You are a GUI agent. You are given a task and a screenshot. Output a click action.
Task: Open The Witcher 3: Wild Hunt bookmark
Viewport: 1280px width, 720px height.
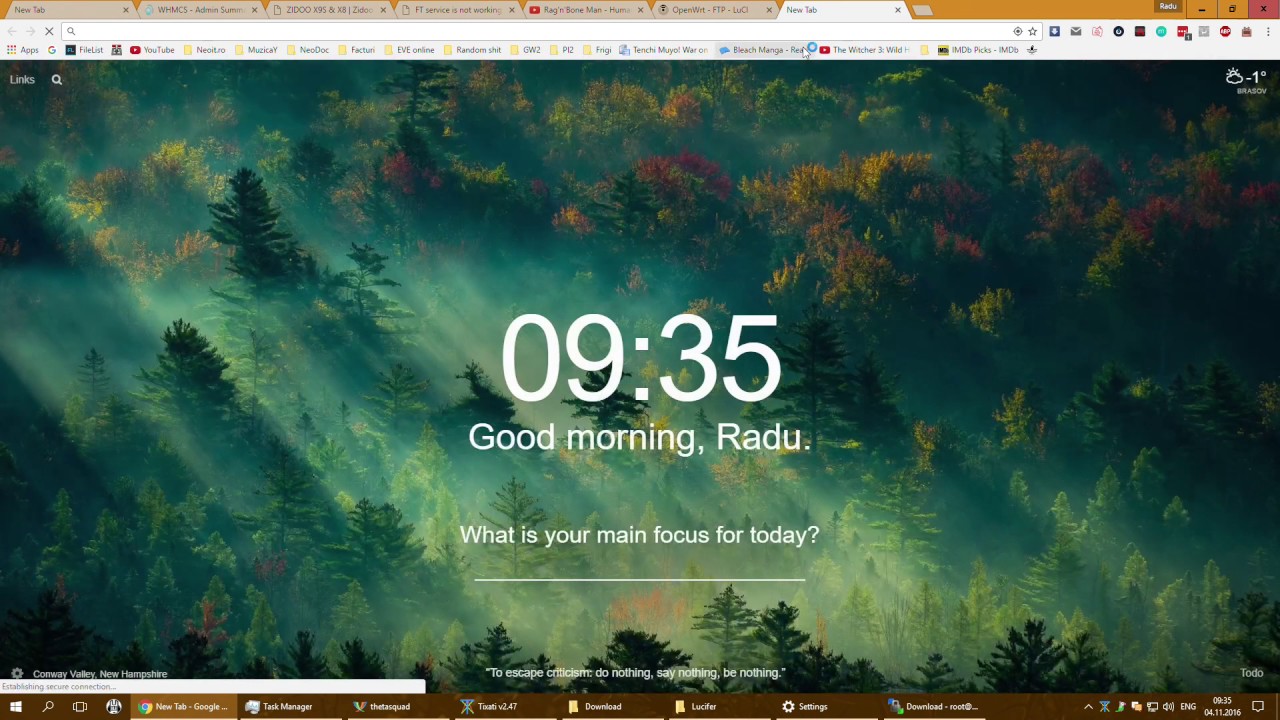tap(865, 50)
